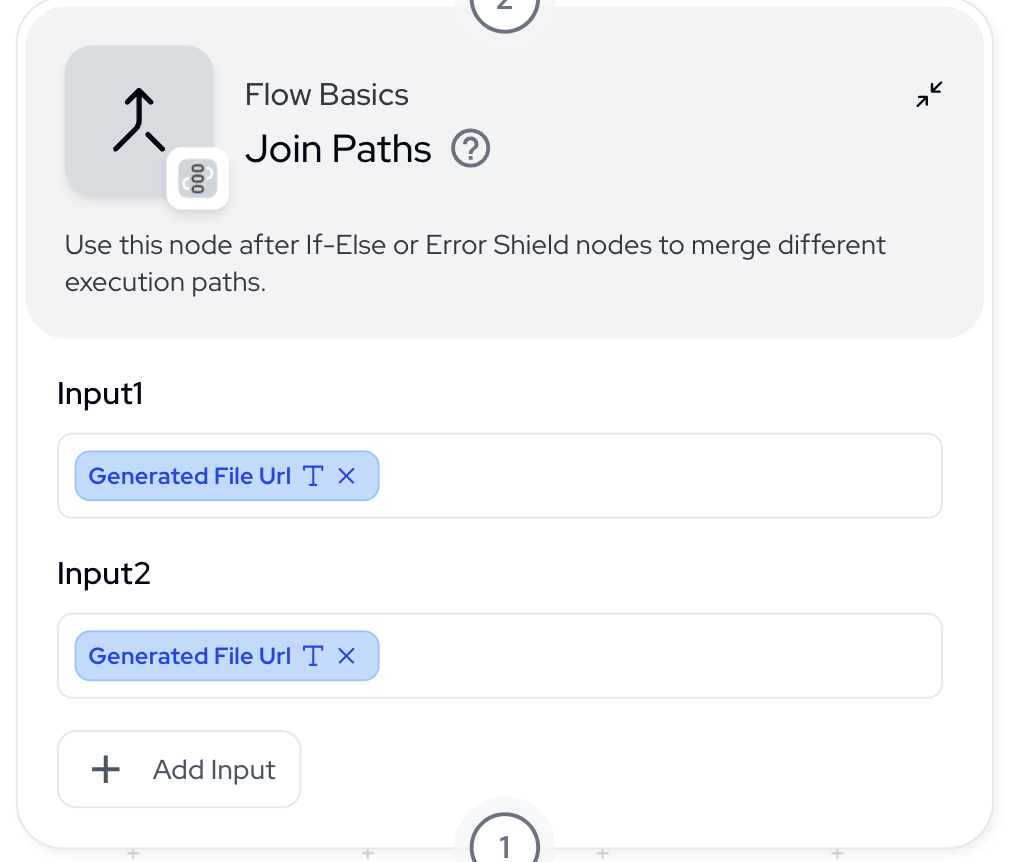Click the top input connector labeled 2
This screenshot has width=1032, height=862.
505,8
